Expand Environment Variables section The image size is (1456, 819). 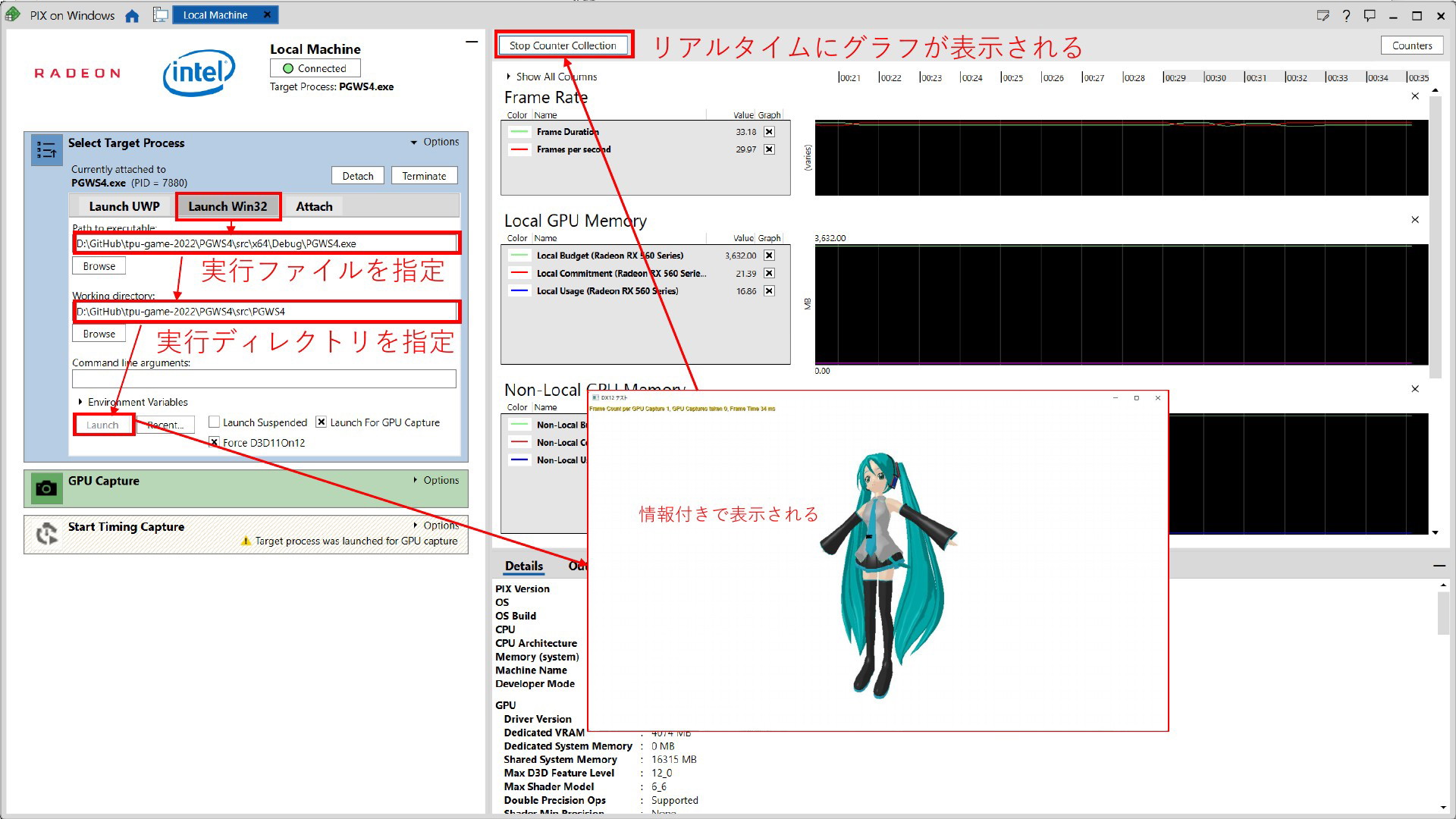click(x=133, y=402)
